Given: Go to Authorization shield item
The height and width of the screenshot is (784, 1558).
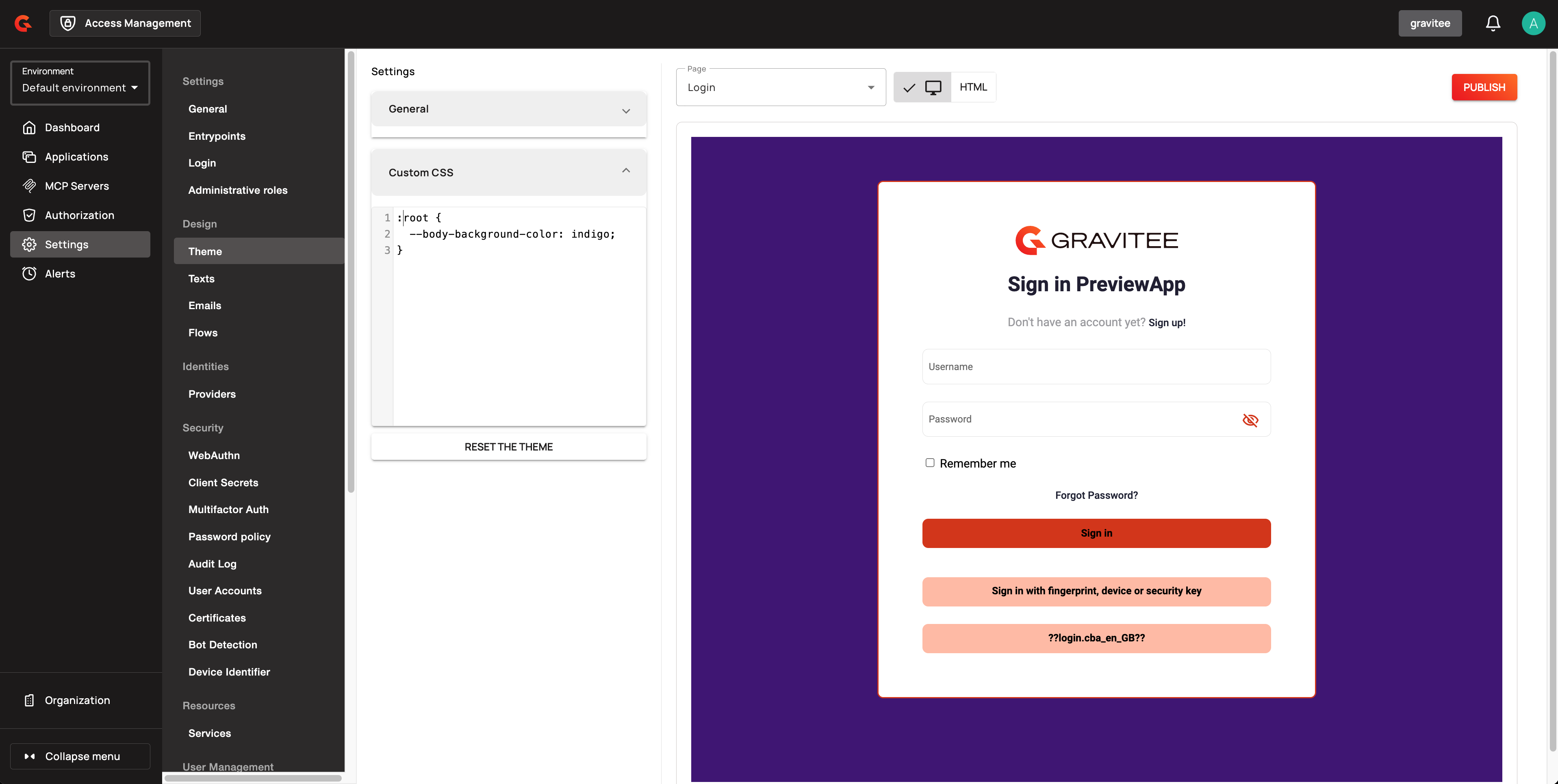Looking at the screenshot, I should coord(78,215).
